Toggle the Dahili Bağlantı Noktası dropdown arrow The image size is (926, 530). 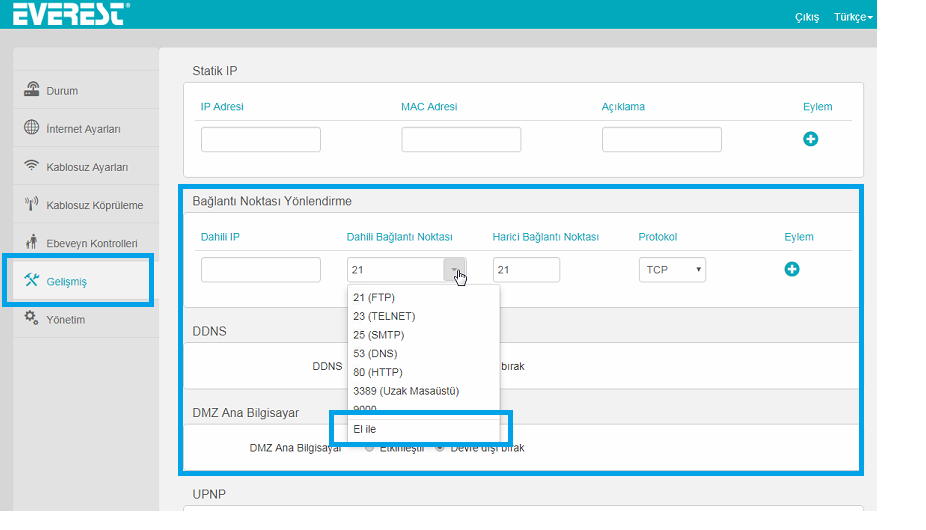[455, 269]
